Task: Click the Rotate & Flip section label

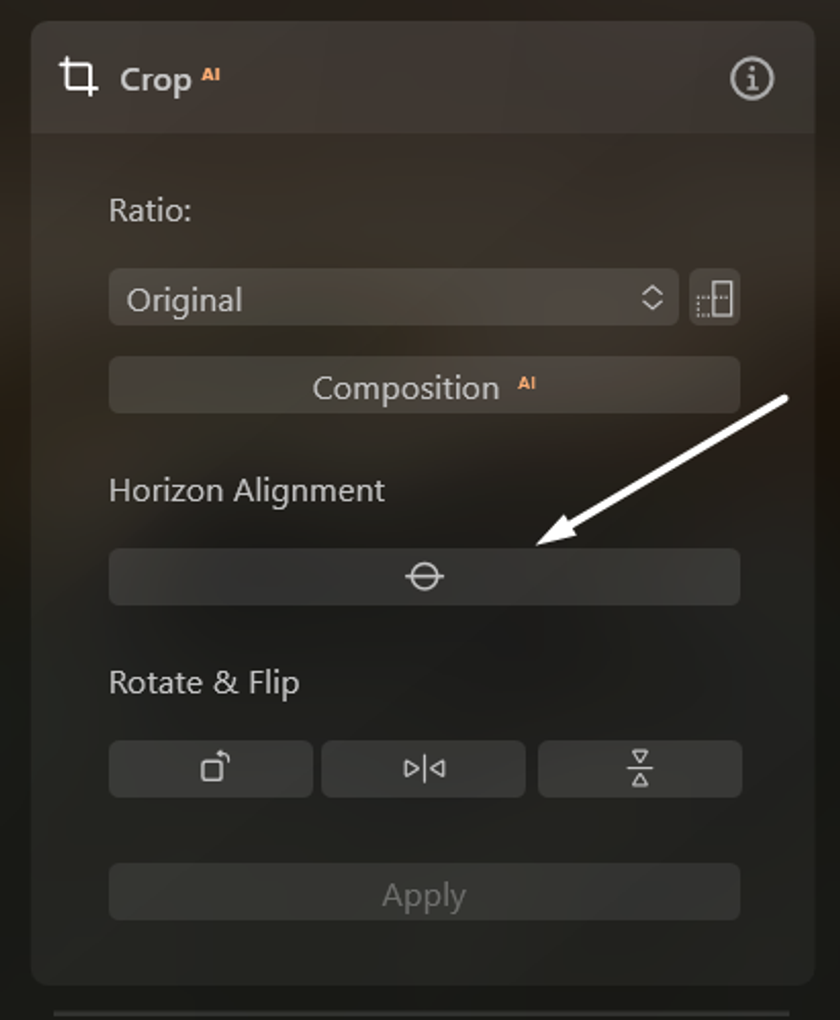Action: click(204, 683)
